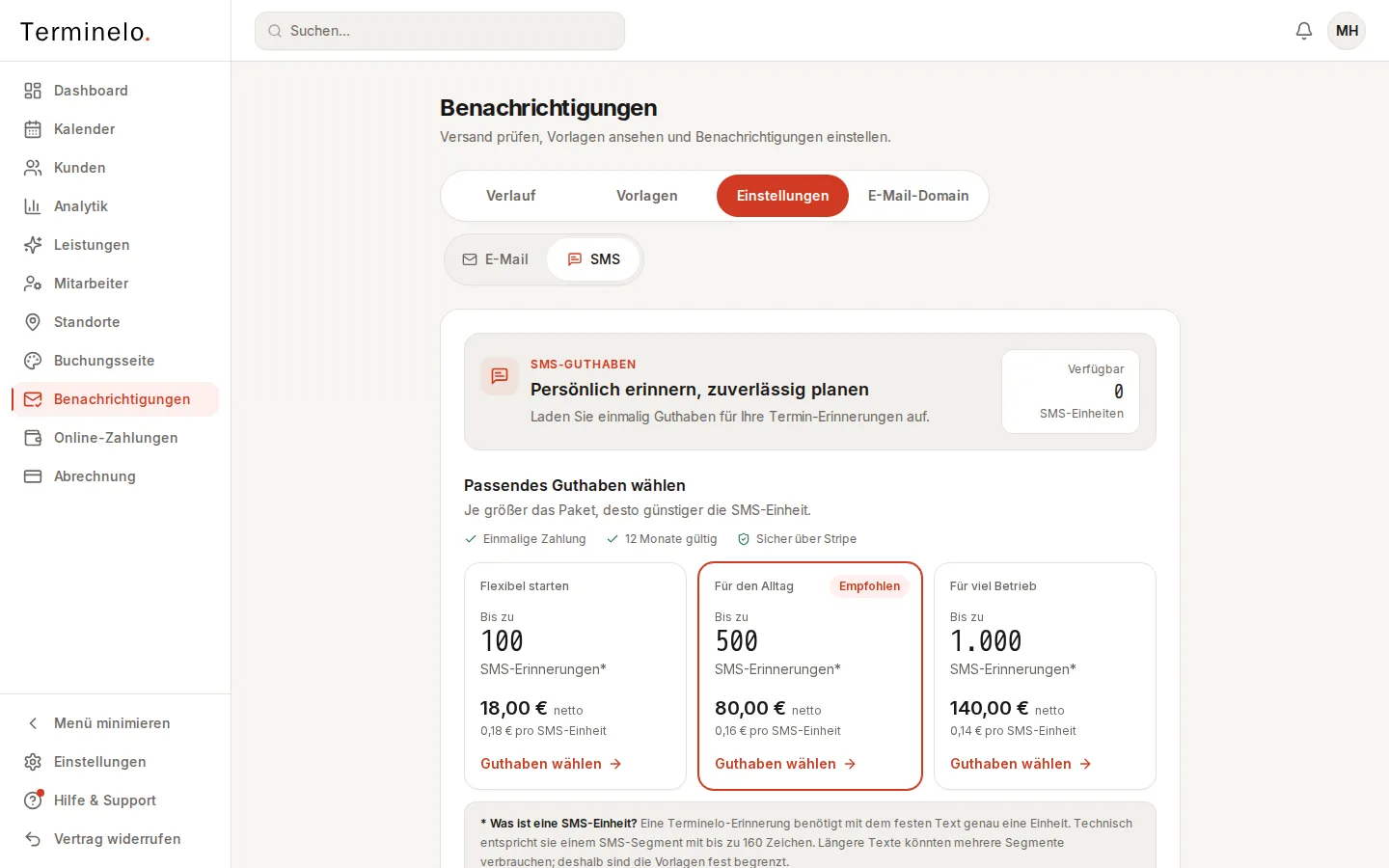Open the Vorlagen tab

coord(646,196)
